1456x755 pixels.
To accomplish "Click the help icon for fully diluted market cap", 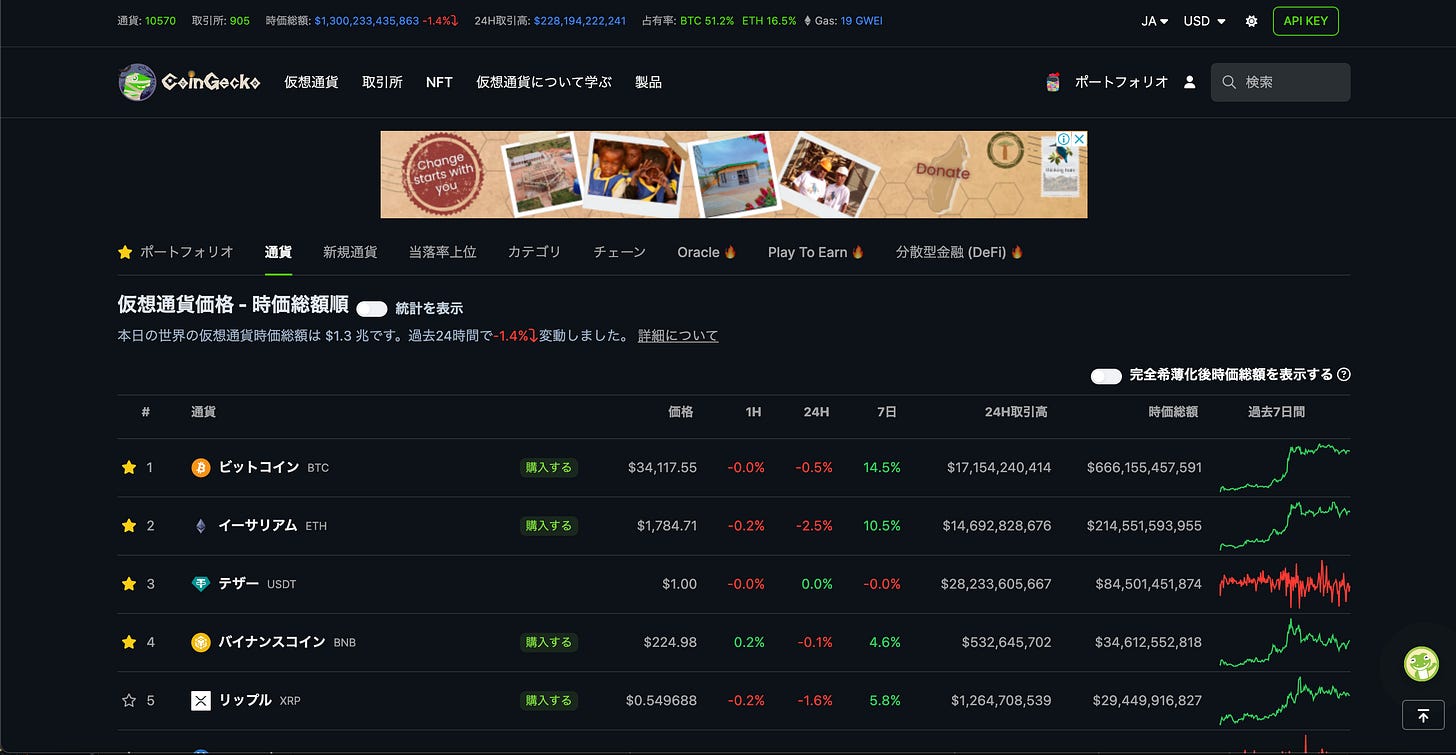I will point(1344,375).
